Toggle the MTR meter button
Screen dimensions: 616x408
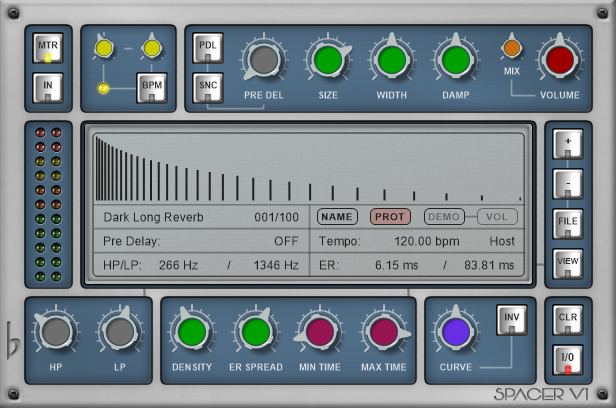click(x=47, y=49)
